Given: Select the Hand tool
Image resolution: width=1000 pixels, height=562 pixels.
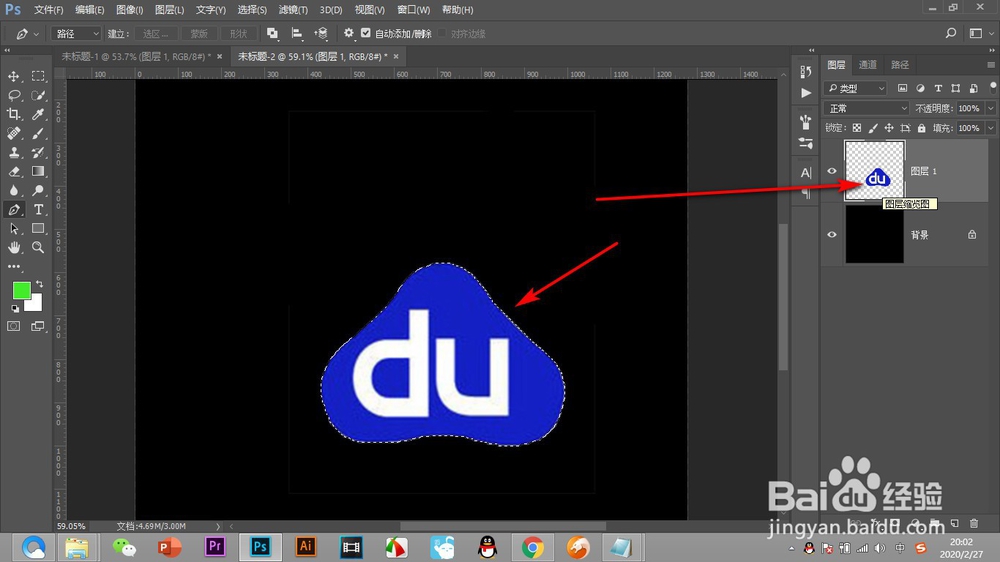Looking at the screenshot, I should 13,248.
